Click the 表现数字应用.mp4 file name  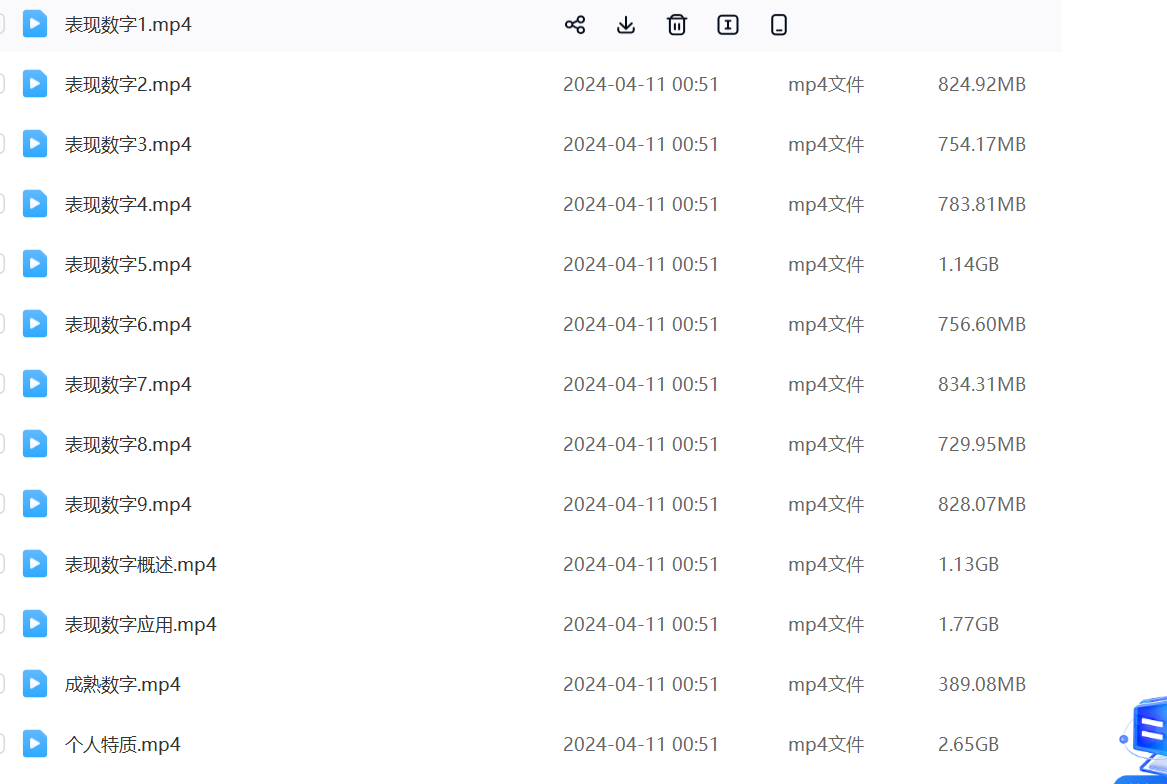140,625
